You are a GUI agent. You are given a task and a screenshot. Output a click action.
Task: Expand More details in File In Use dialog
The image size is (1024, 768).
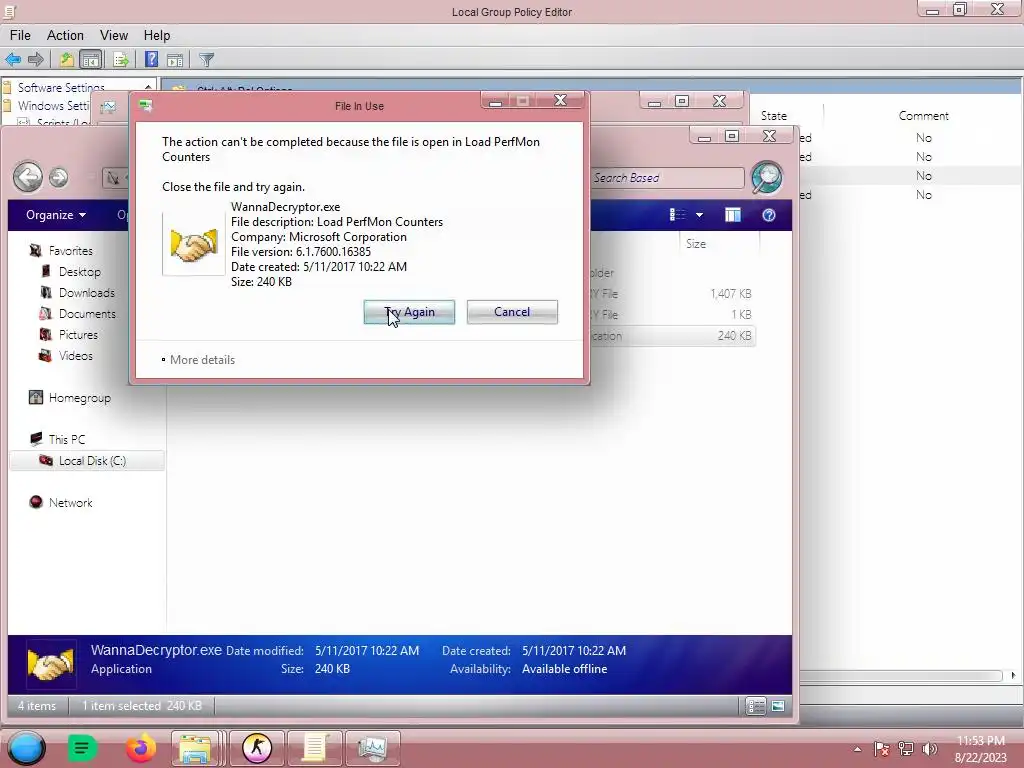(x=198, y=360)
